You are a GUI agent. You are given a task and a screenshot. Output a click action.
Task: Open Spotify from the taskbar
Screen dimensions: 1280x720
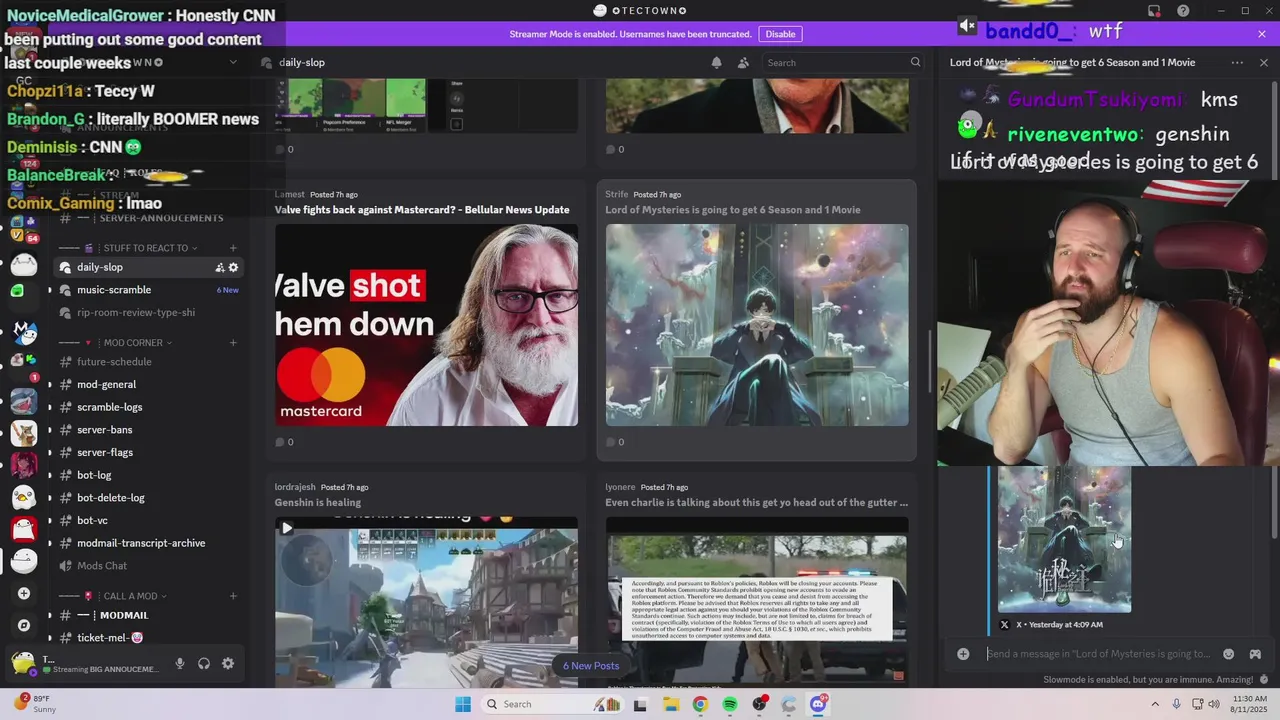click(730, 704)
